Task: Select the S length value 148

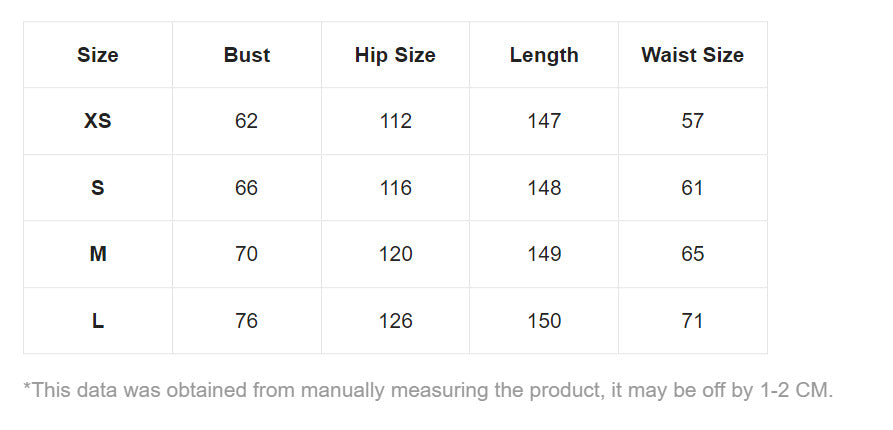Action: click(x=544, y=188)
